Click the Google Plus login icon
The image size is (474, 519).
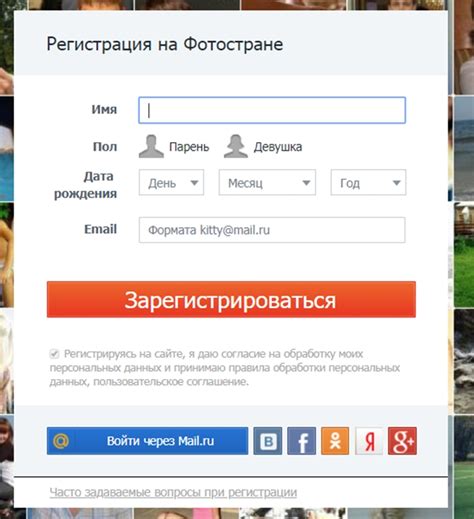point(402,441)
